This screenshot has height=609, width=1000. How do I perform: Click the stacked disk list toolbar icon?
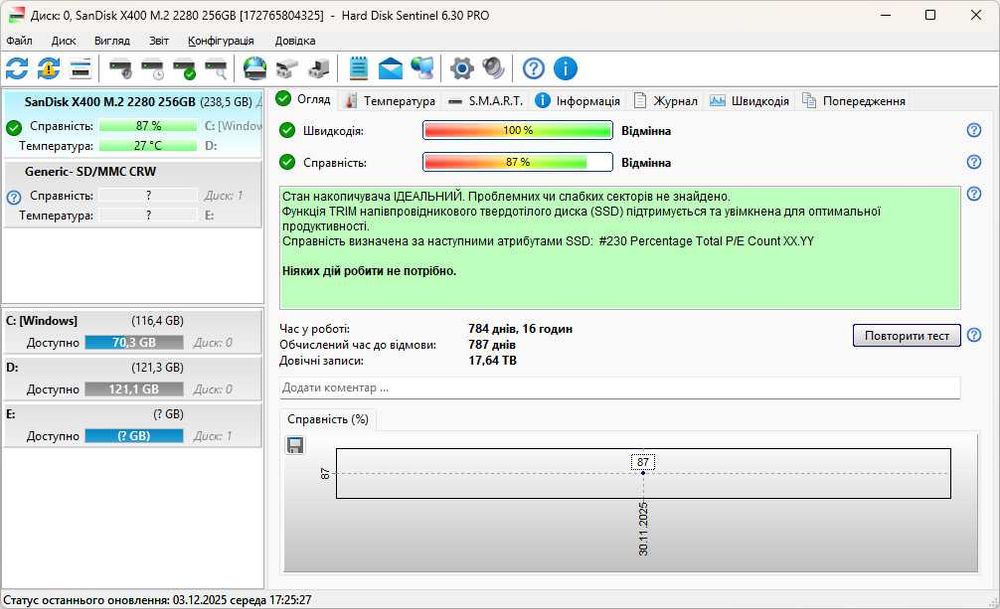coord(80,68)
